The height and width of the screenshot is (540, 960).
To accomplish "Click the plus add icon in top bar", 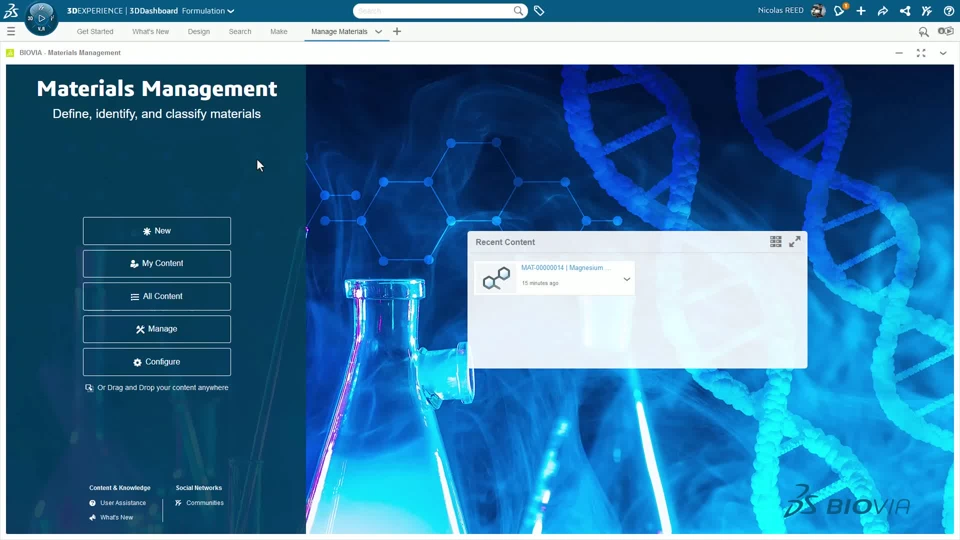I will [x=861, y=10].
